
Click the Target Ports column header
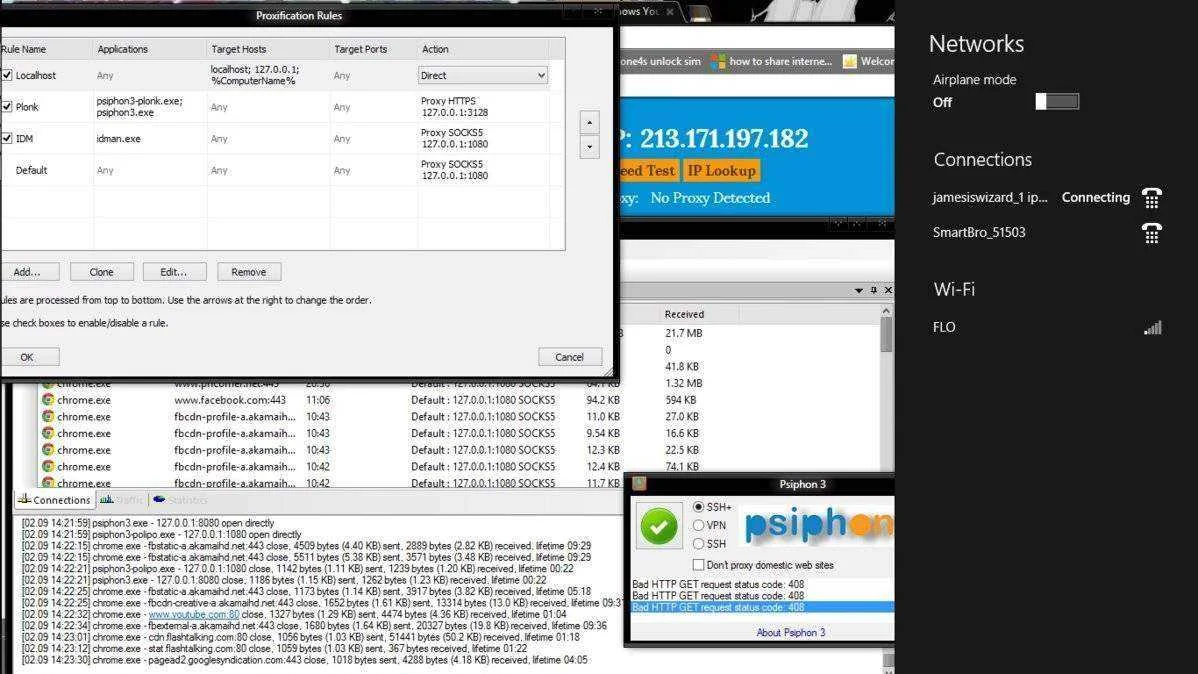[x=374, y=49]
